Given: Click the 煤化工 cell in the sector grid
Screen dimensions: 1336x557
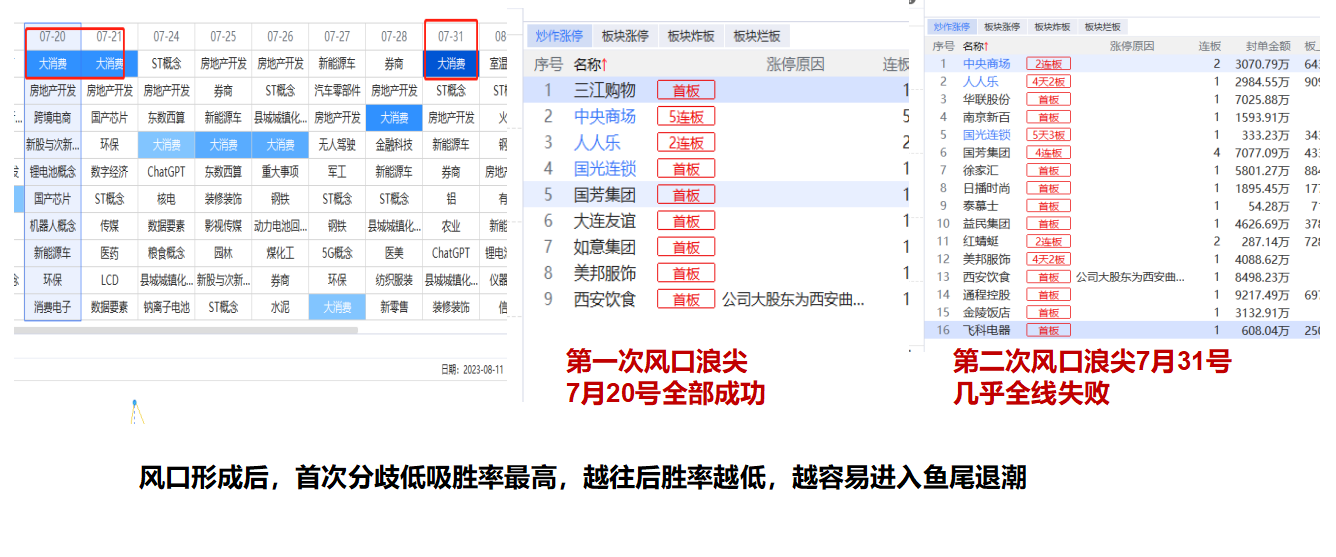Looking at the screenshot, I should 281,253.
